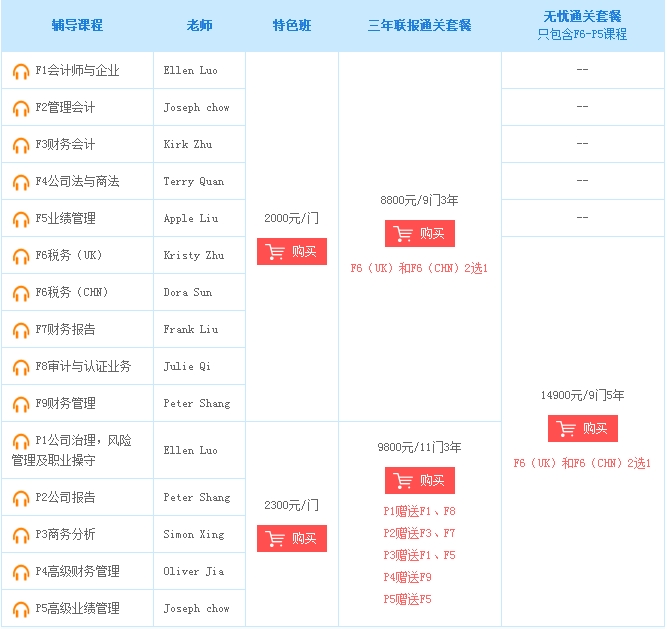Buy the 14900元/9门5年 无忧通关 package

pyautogui.click(x=583, y=429)
